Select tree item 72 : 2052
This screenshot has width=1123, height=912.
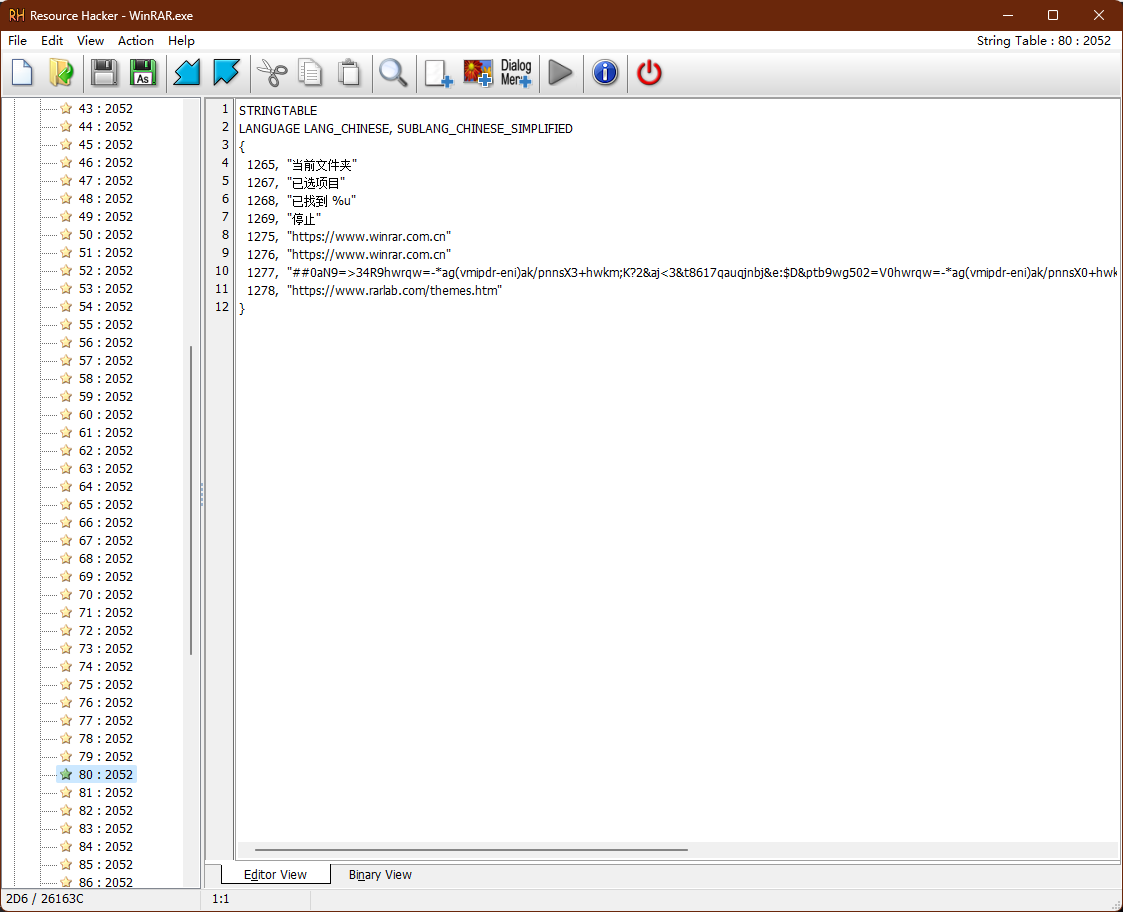(105, 630)
